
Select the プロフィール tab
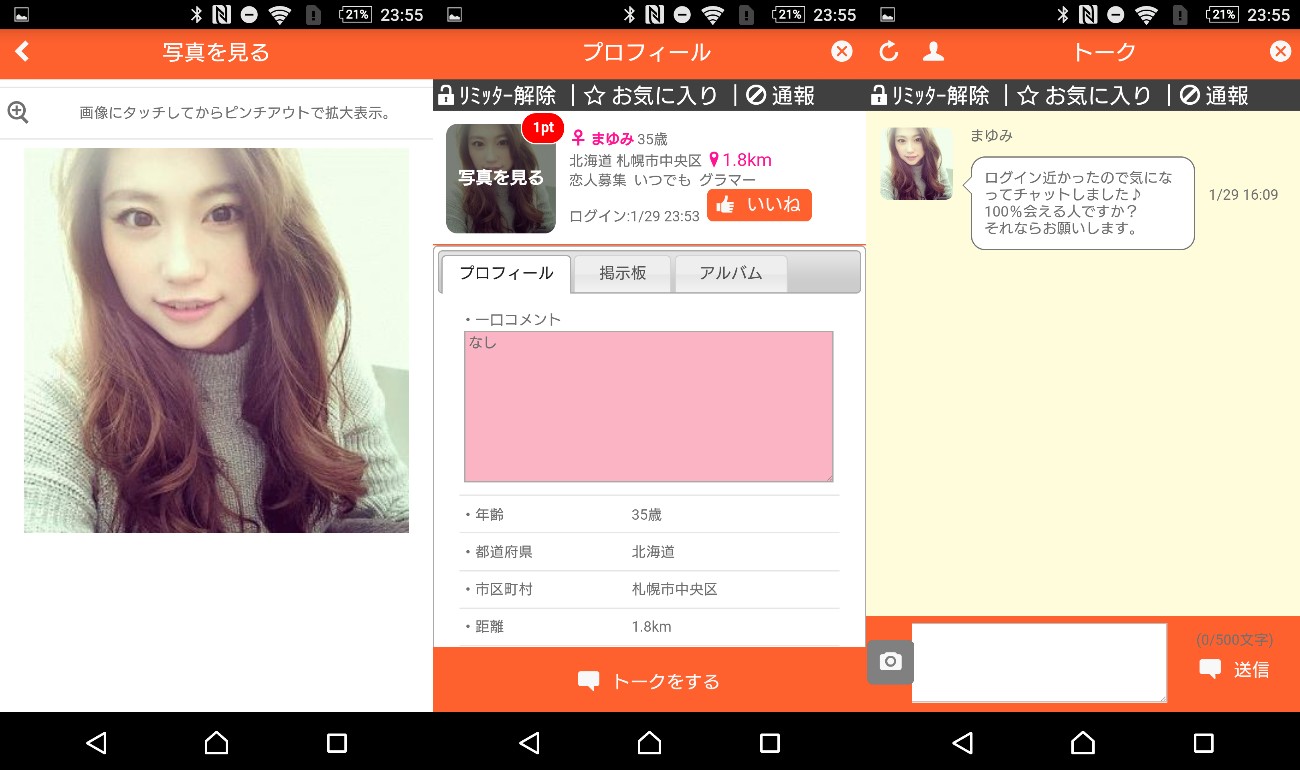point(505,273)
